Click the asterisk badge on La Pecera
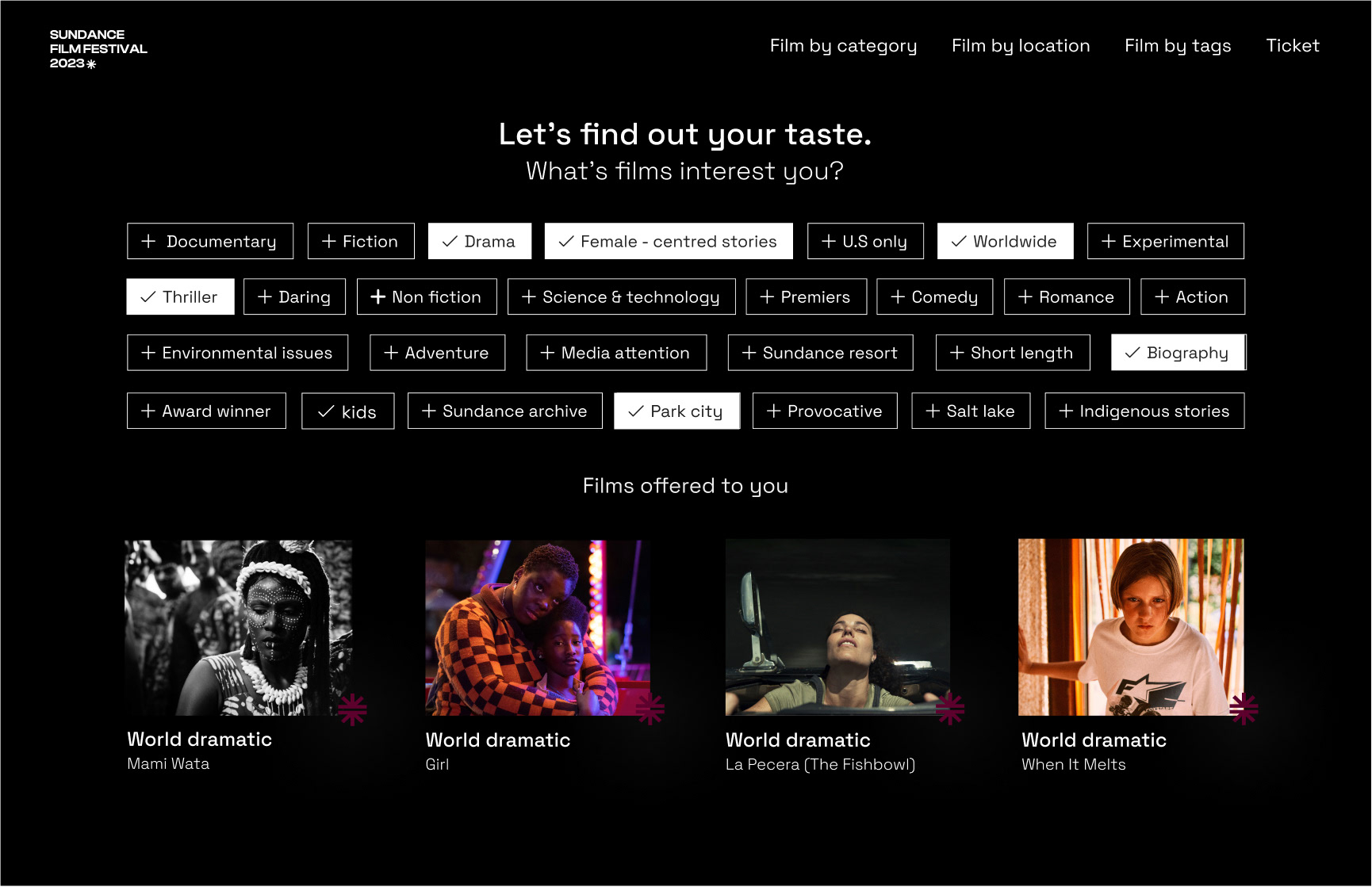Viewport: 1372px width, 887px height. 949,709
